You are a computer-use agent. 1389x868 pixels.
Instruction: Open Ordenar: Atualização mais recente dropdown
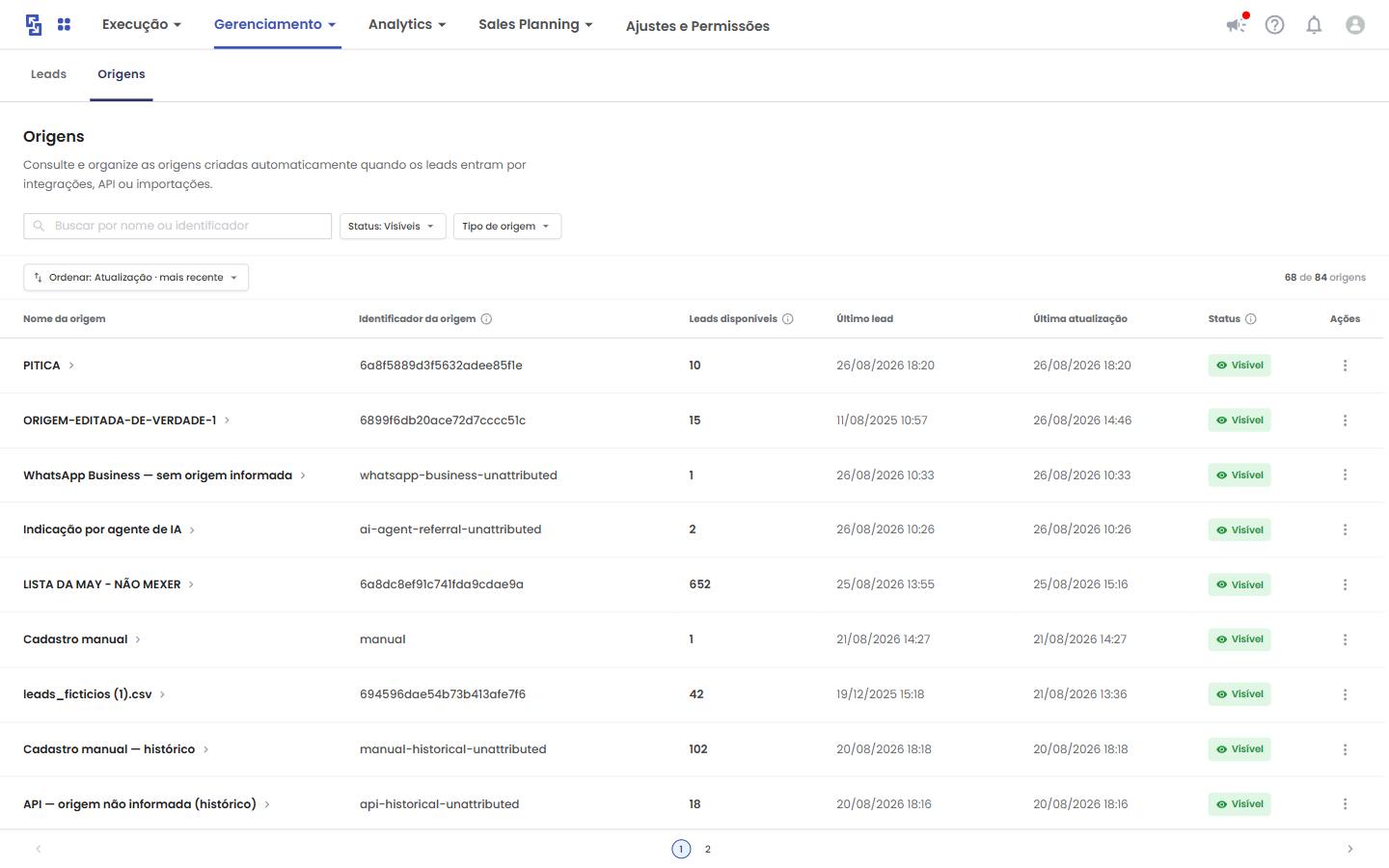click(x=136, y=278)
